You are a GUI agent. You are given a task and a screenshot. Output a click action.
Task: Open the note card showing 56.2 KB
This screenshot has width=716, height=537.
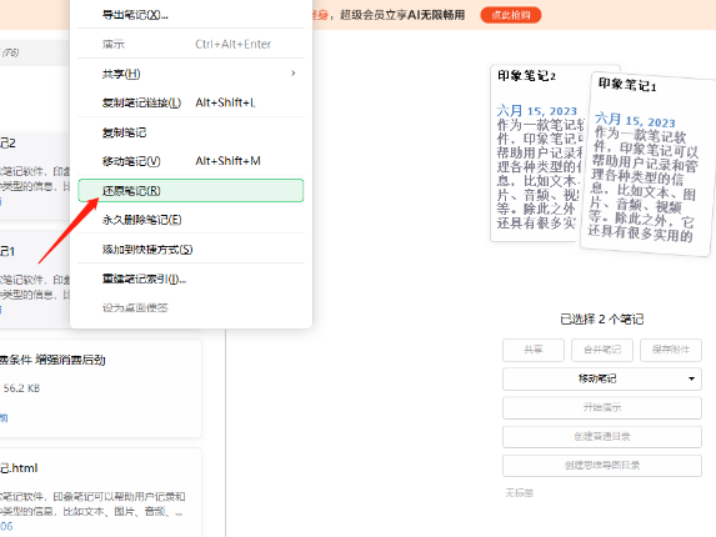coord(100,388)
